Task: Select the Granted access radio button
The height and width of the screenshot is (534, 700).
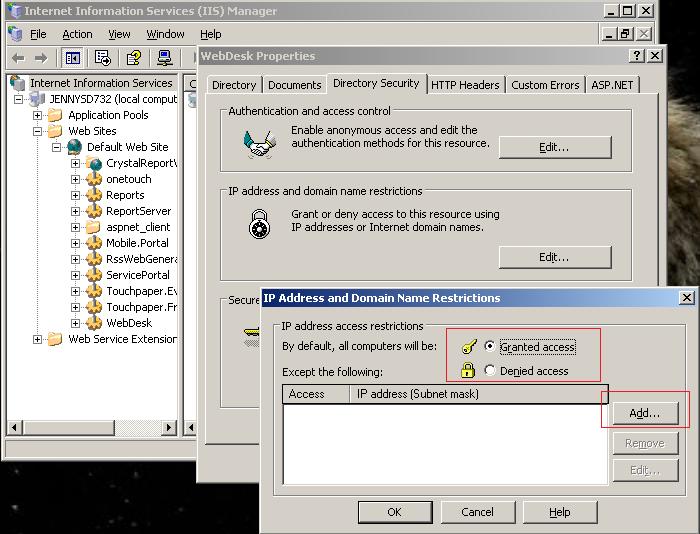Action: [489, 347]
